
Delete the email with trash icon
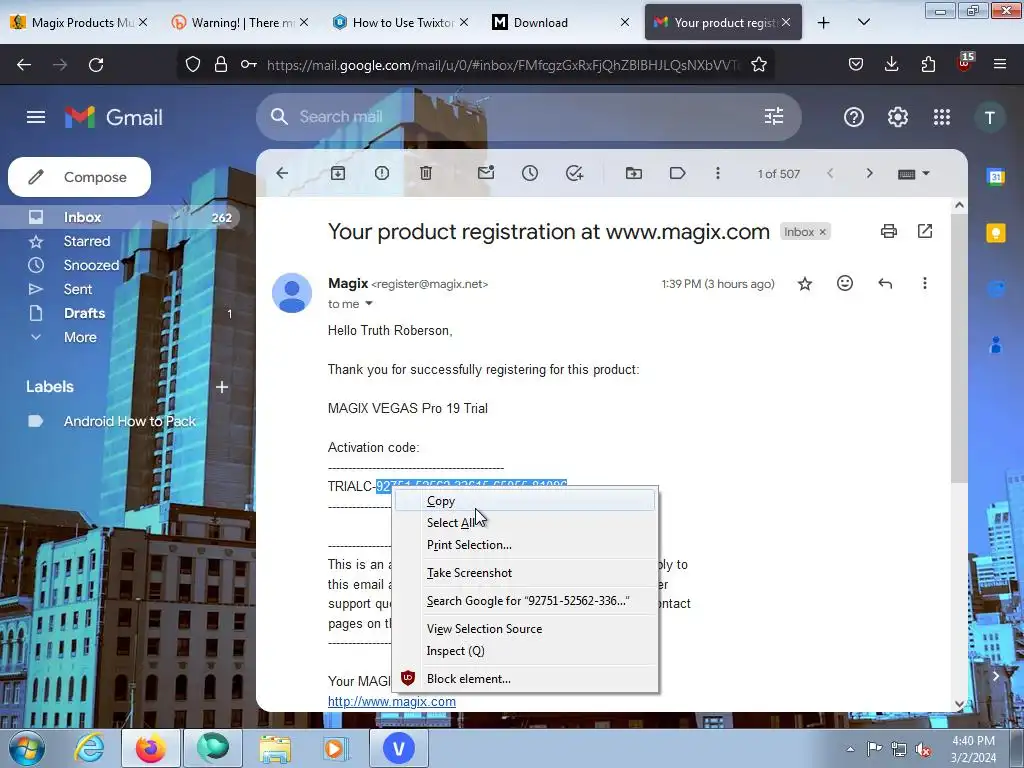point(426,173)
